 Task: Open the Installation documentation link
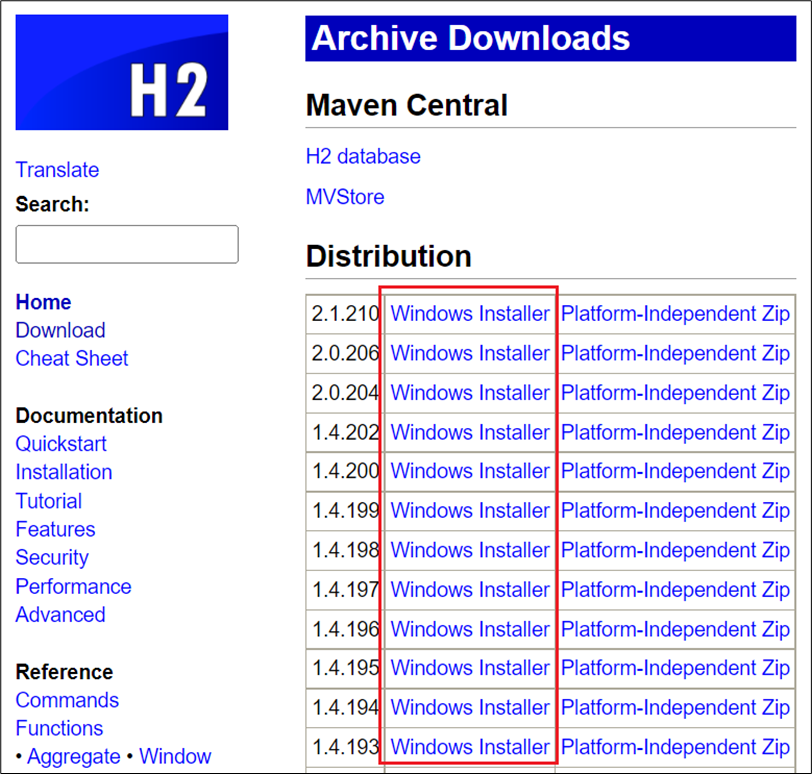[64, 472]
